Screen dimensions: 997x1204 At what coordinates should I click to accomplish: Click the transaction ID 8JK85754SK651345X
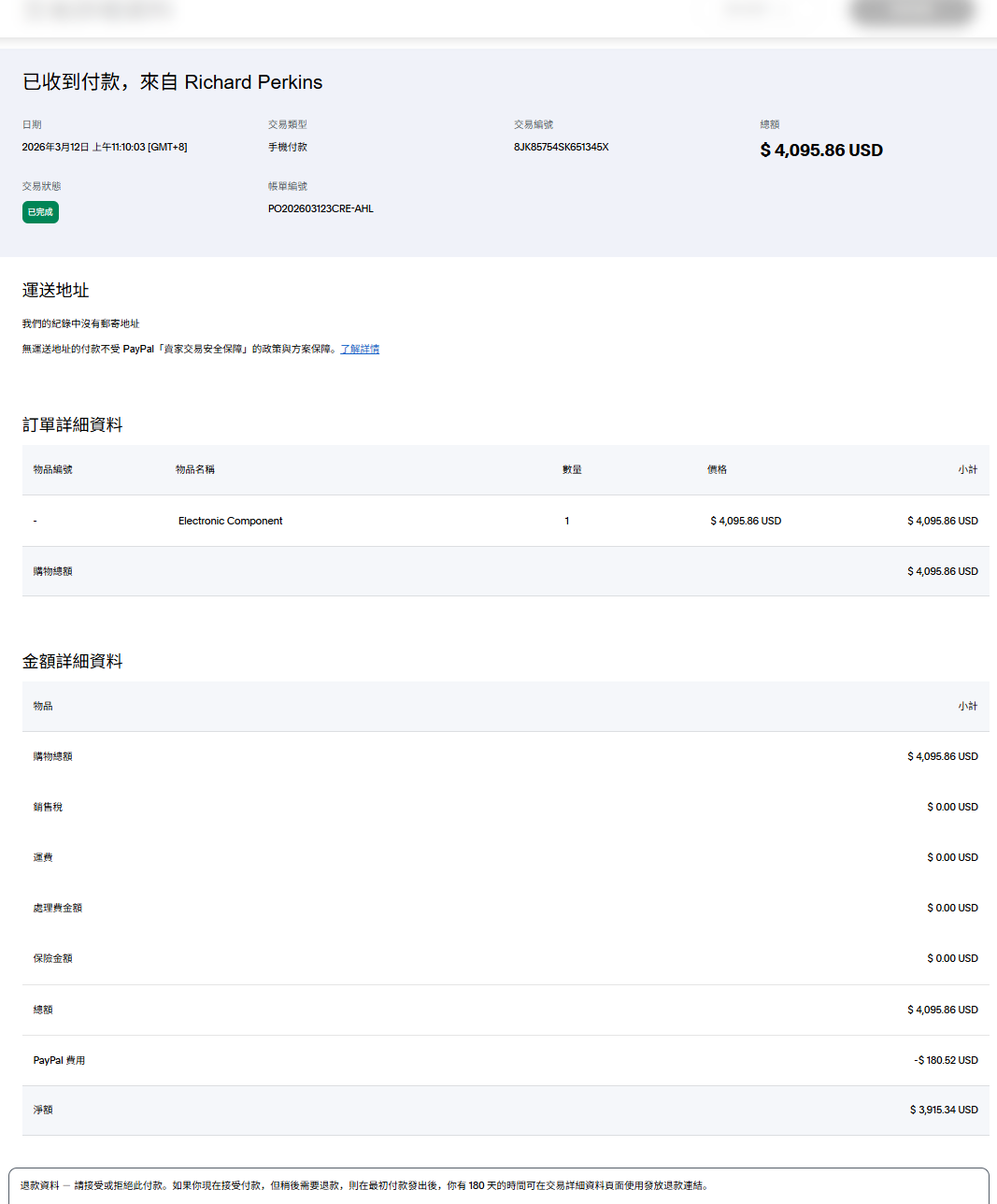point(561,147)
